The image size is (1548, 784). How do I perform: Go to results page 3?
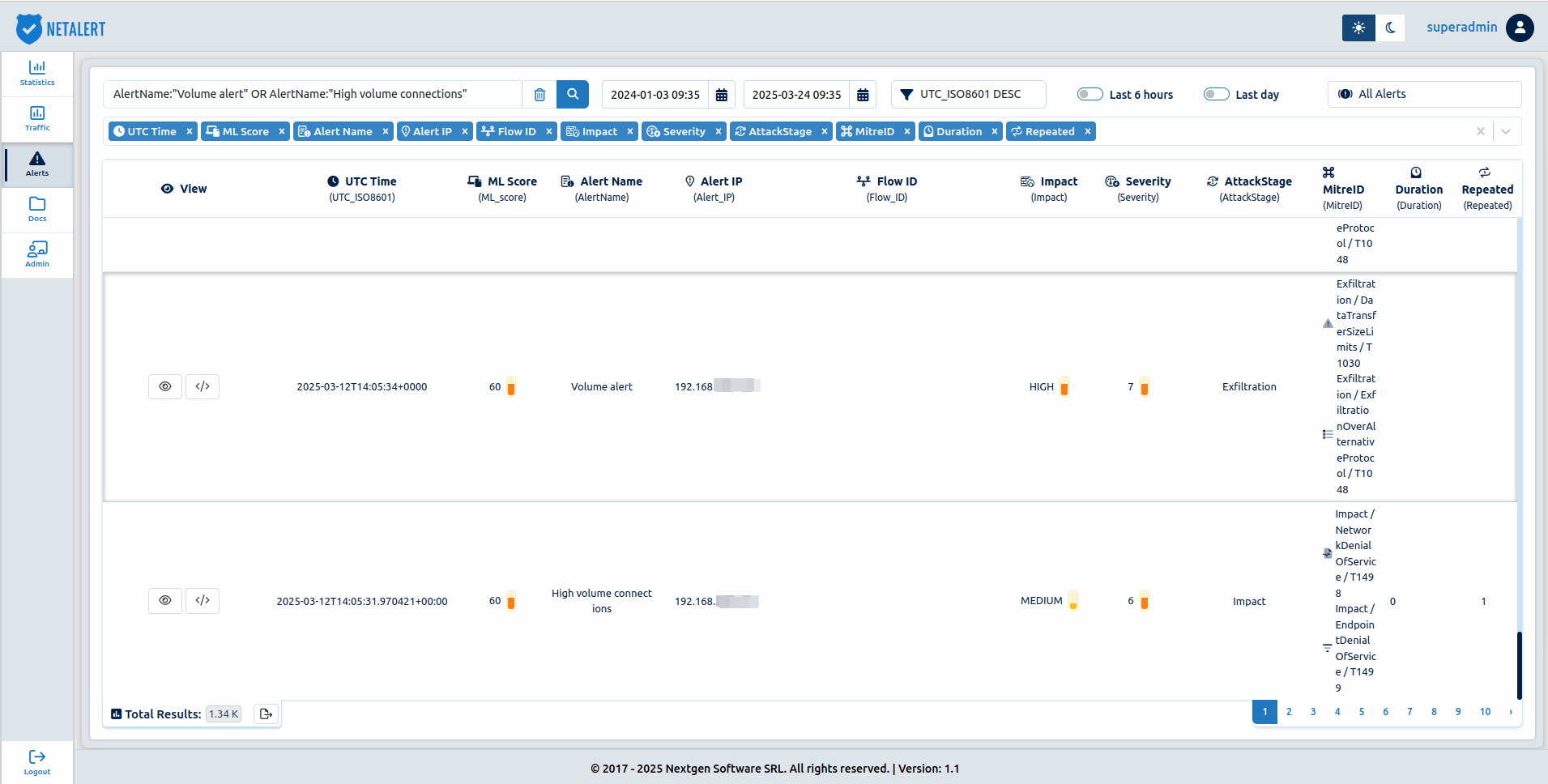click(1313, 712)
